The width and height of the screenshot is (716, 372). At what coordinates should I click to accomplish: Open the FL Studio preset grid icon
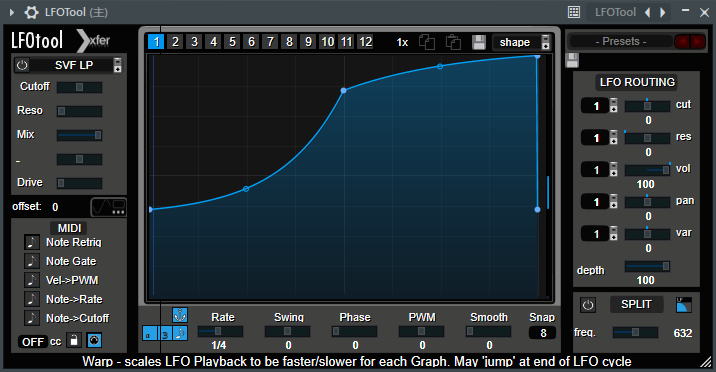574,12
